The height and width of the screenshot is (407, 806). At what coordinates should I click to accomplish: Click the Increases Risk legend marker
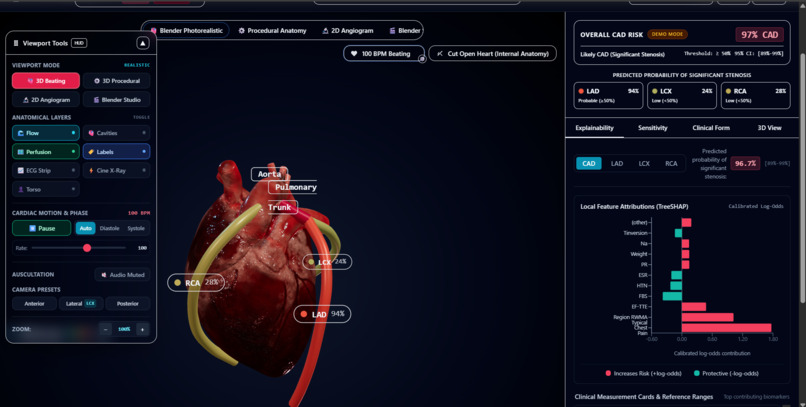click(608, 374)
